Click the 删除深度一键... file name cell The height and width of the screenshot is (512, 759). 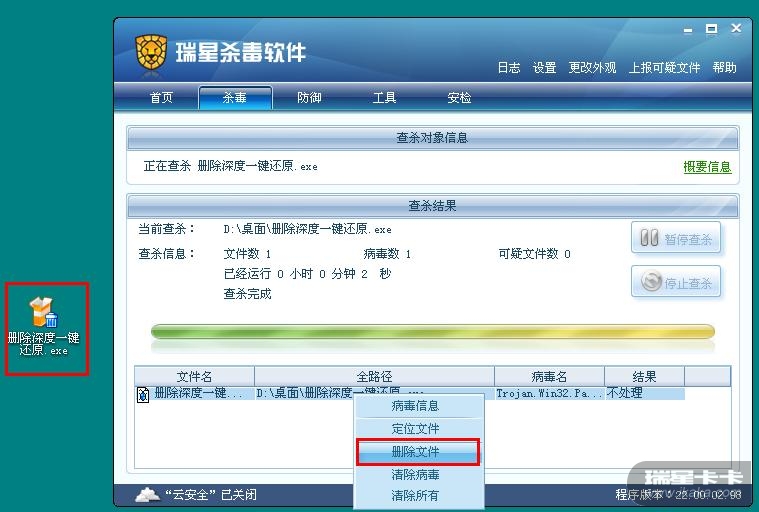pos(199,393)
